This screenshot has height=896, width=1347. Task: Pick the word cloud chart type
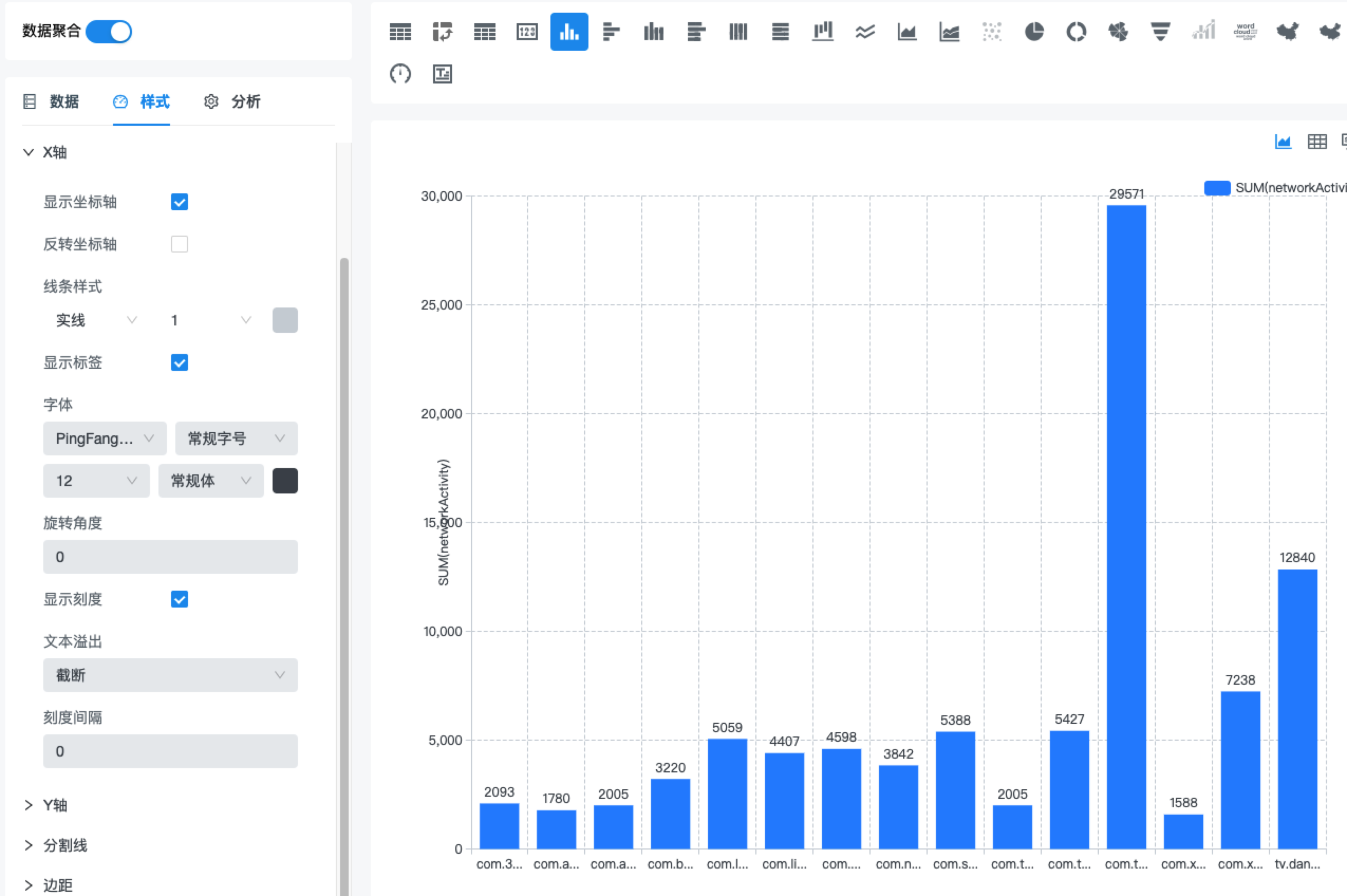tap(1245, 31)
